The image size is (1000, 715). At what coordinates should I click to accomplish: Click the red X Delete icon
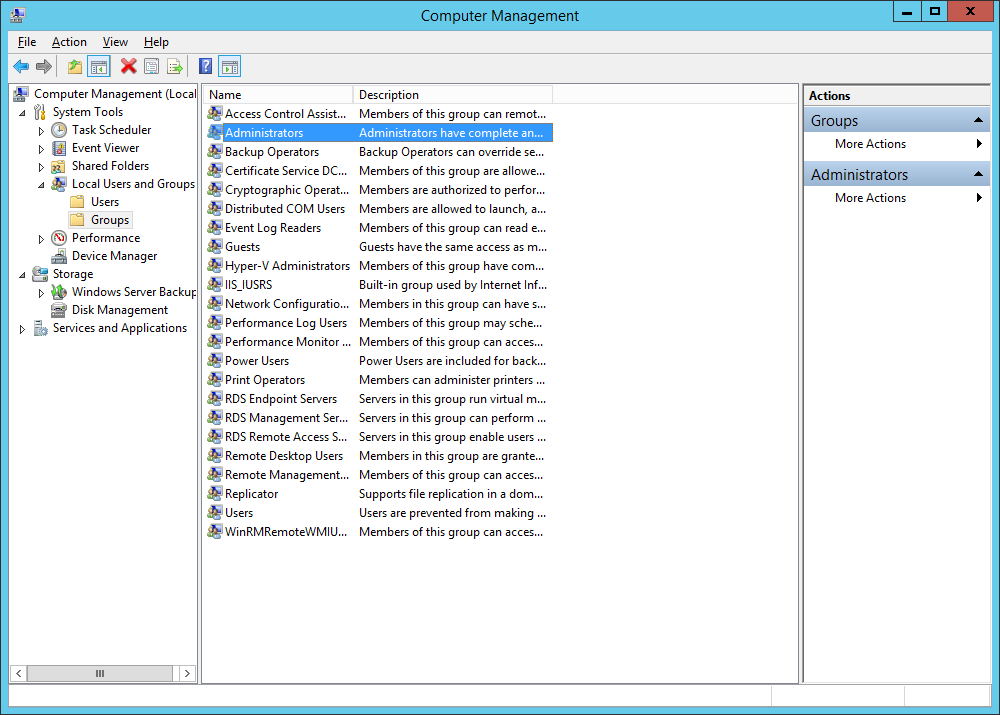[x=128, y=67]
